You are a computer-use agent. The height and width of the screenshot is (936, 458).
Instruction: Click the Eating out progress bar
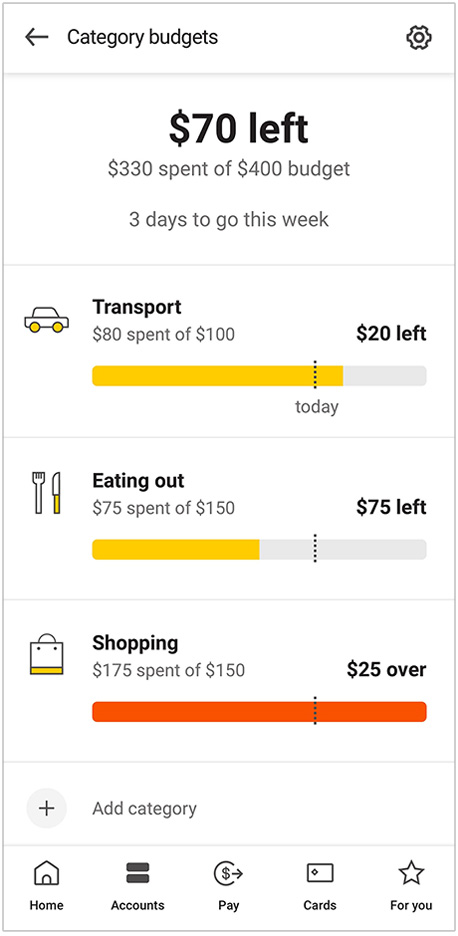259,549
